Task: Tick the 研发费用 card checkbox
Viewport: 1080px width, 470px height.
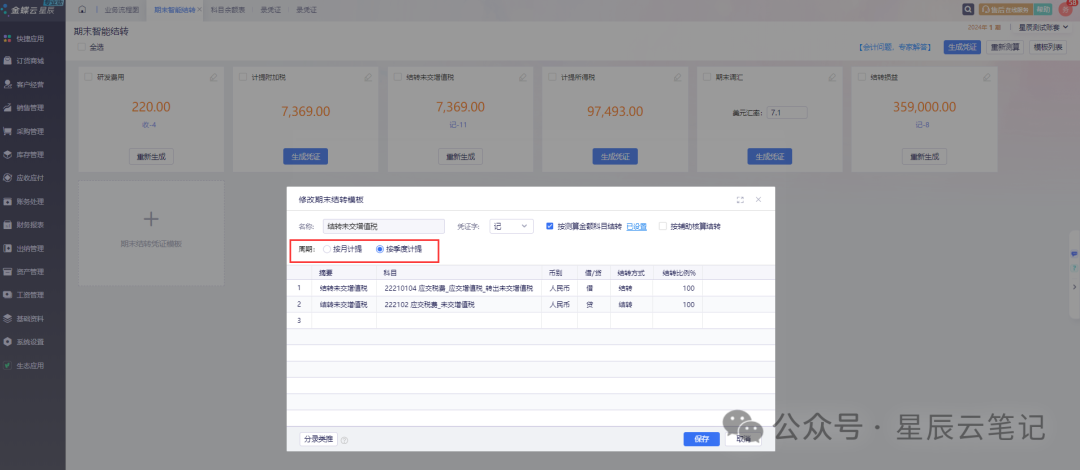Action: 88,77
